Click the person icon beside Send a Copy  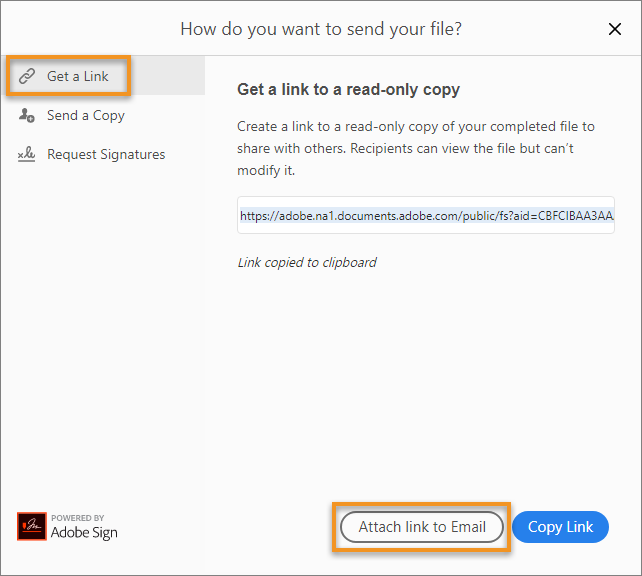coord(27,116)
